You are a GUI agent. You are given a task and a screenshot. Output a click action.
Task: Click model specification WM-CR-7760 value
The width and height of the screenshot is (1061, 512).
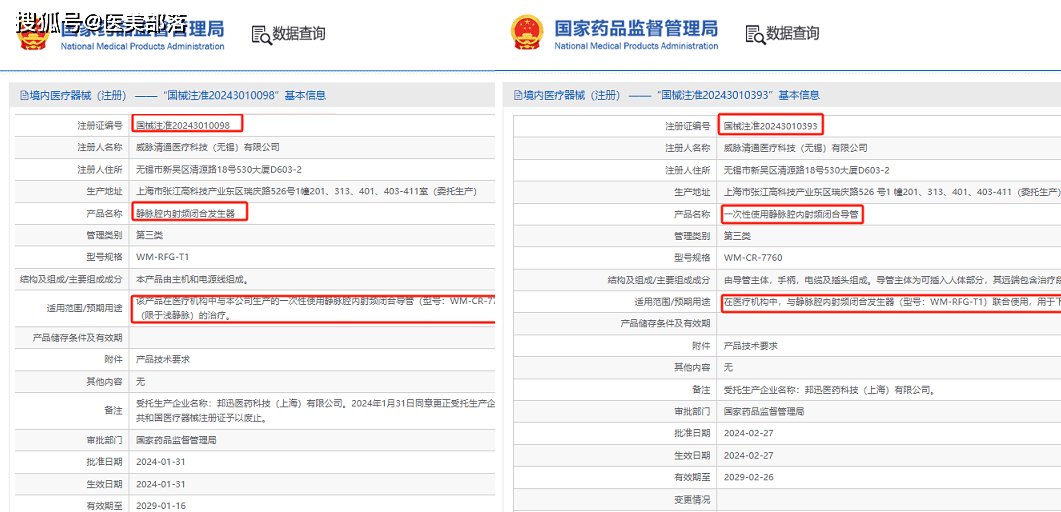[753, 258]
